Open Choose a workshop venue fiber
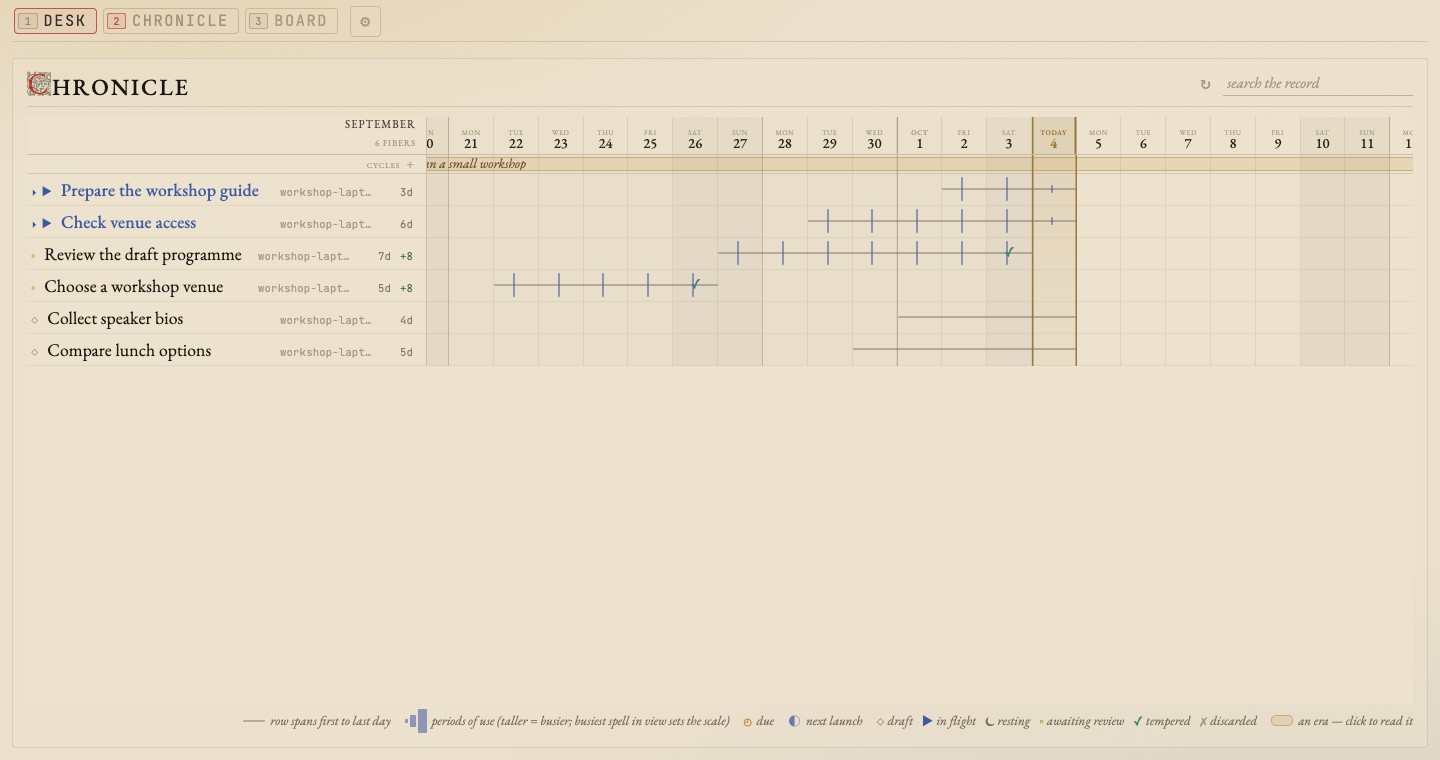The height and width of the screenshot is (760, 1440). click(134, 287)
